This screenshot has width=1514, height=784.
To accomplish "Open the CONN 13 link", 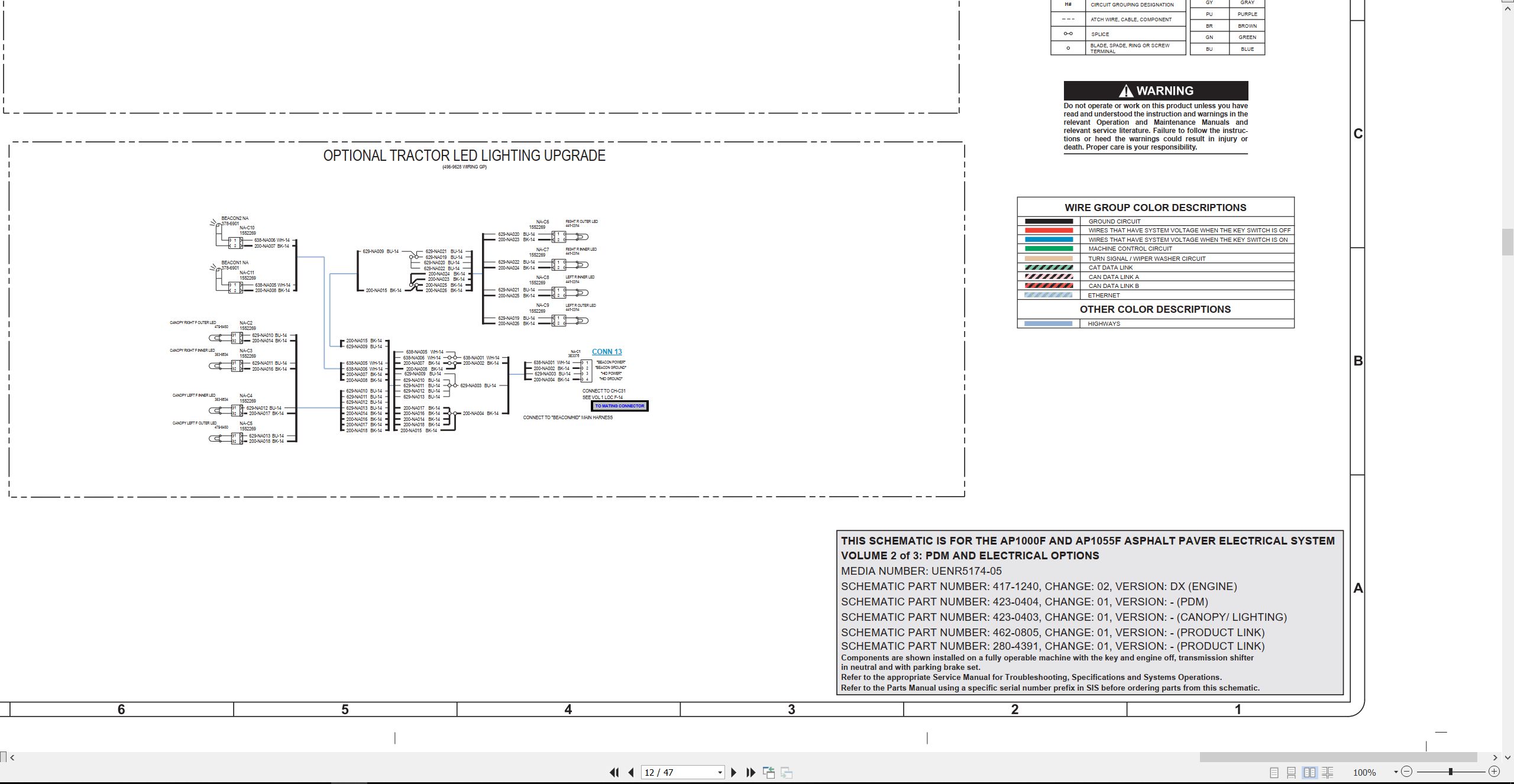I will [607, 352].
